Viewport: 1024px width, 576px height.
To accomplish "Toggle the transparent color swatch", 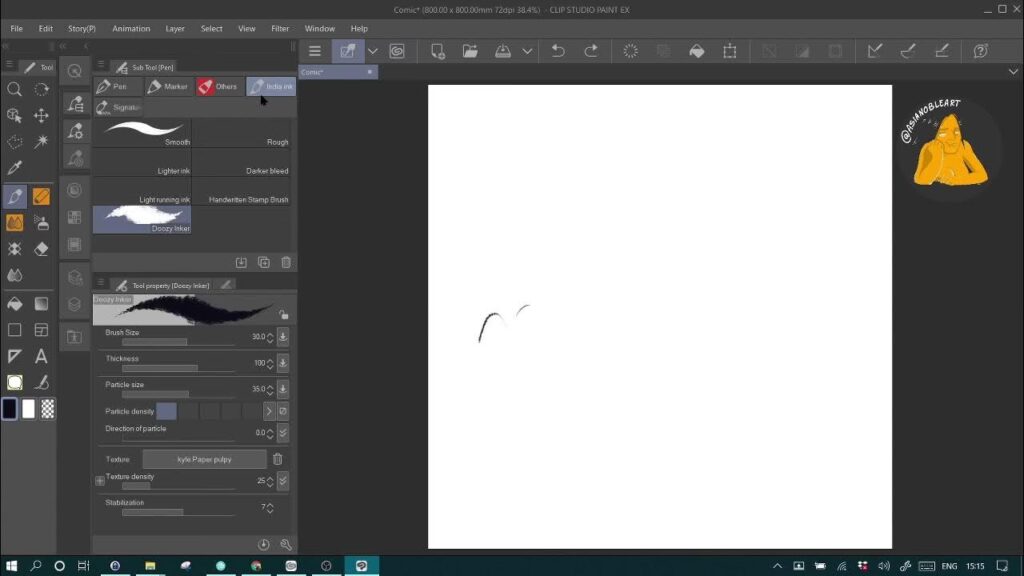I will coord(48,408).
